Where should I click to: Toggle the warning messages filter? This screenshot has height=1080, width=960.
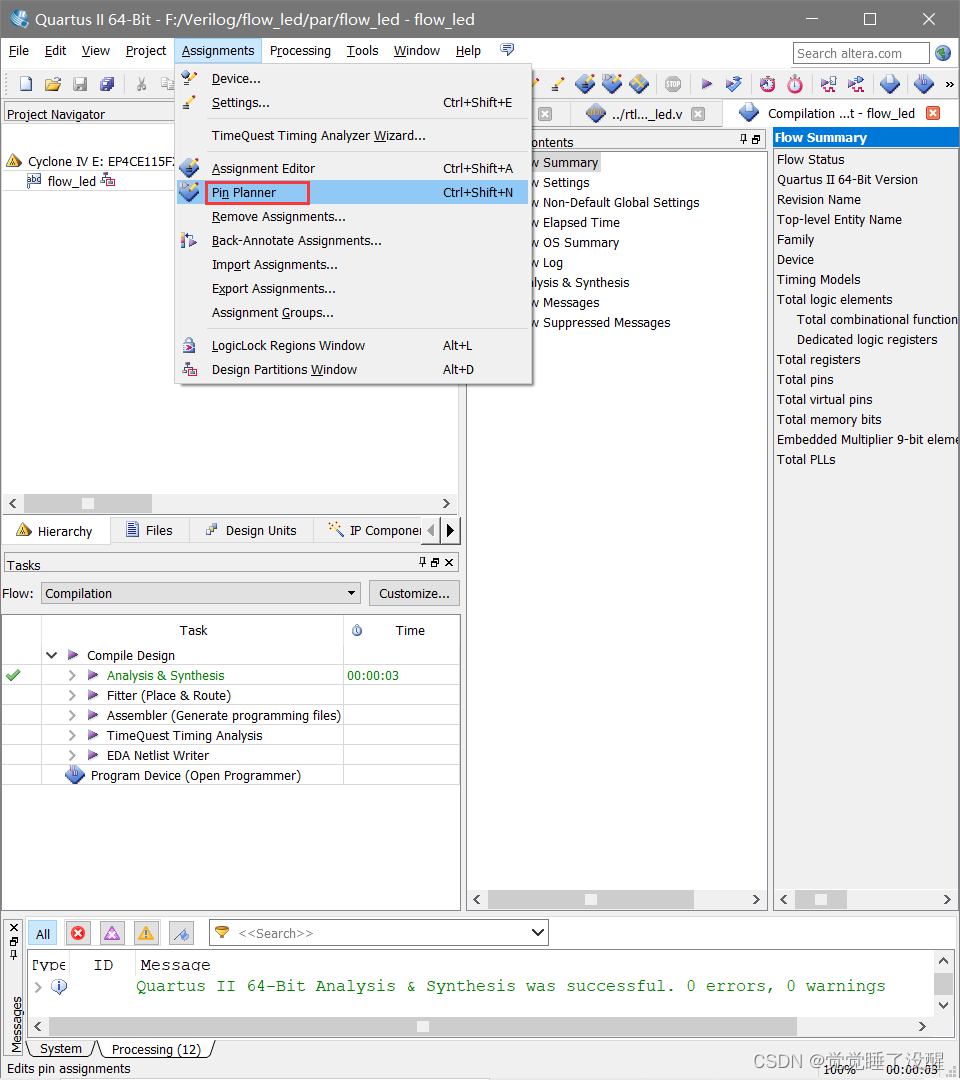point(146,933)
